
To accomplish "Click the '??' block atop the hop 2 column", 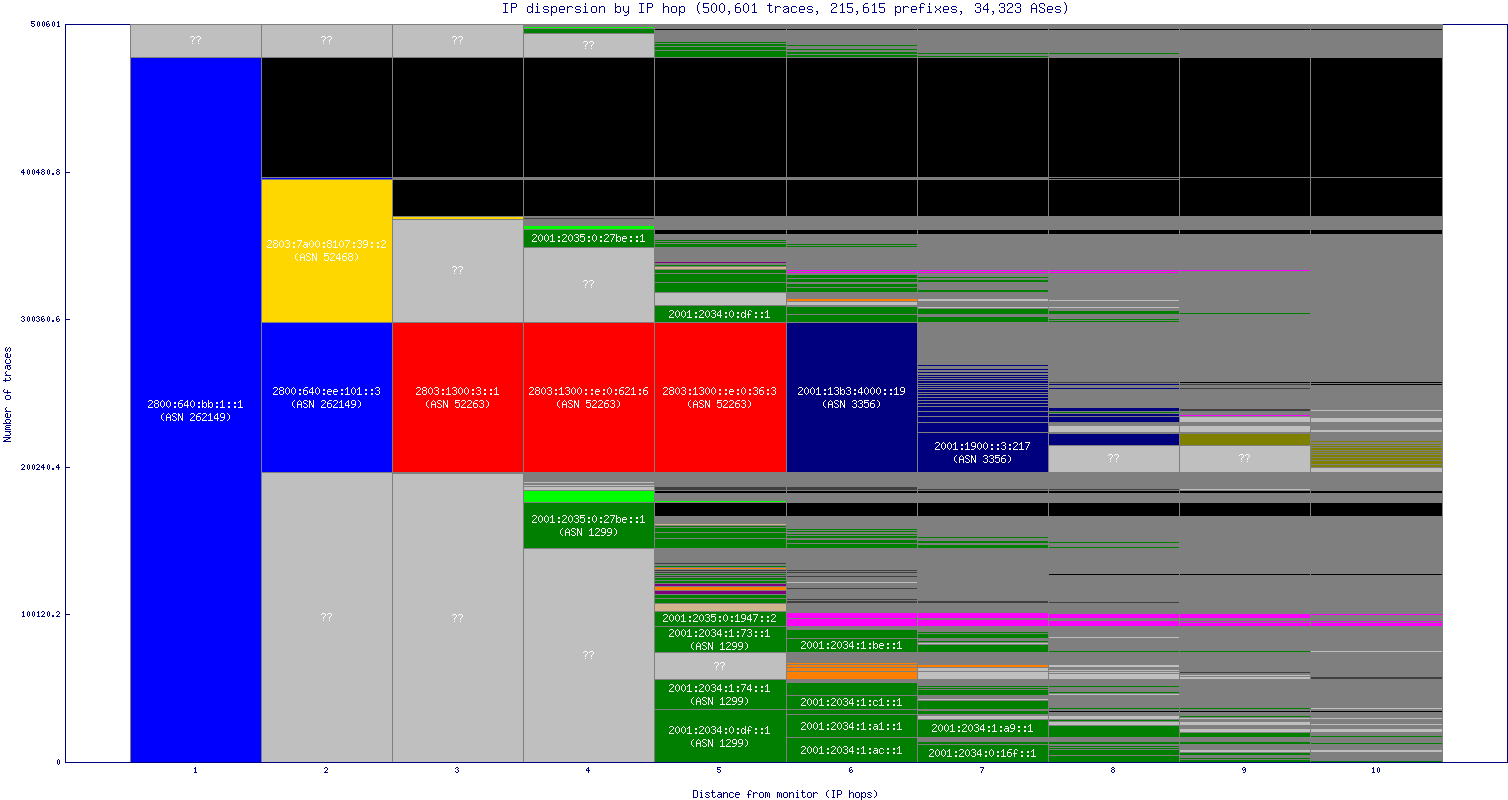I will pyautogui.click(x=327, y=41).
